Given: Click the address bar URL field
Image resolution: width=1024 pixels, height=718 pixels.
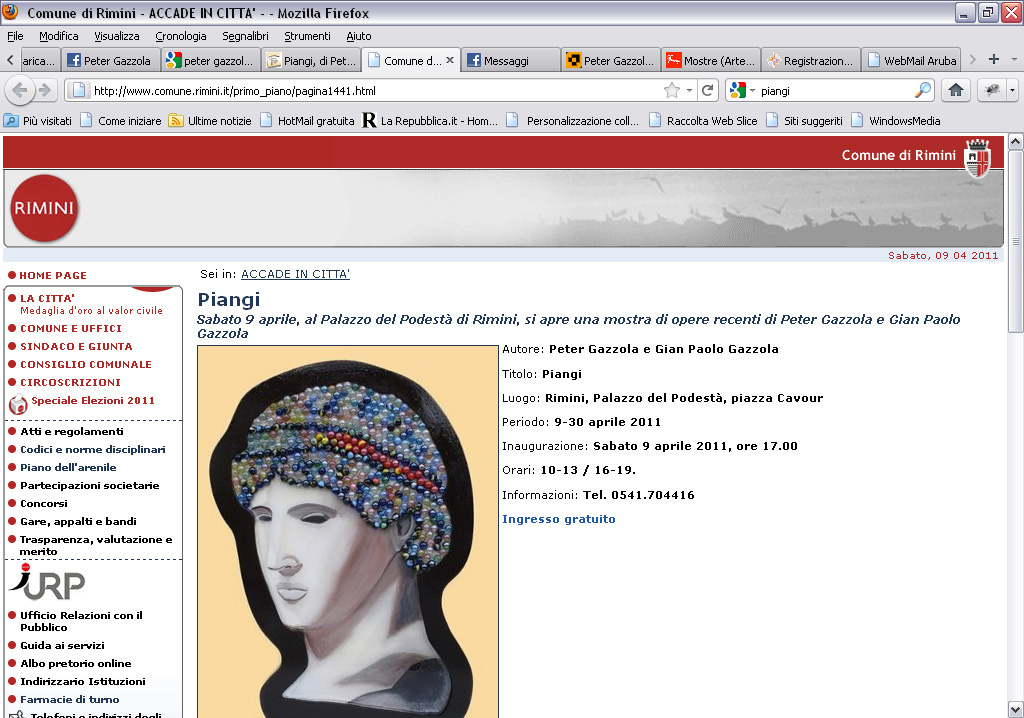Looking at the screenshot, I should [376, 91].
